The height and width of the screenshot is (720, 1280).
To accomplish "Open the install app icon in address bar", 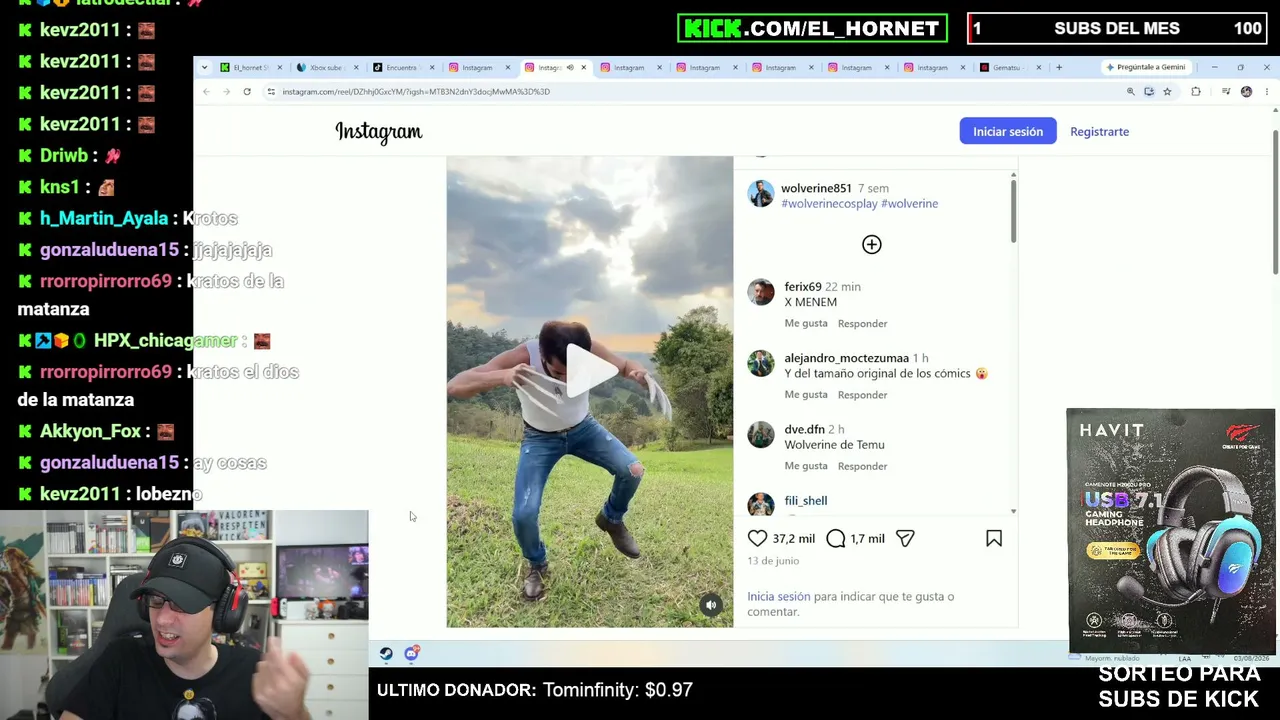I will click(1149, 92).
